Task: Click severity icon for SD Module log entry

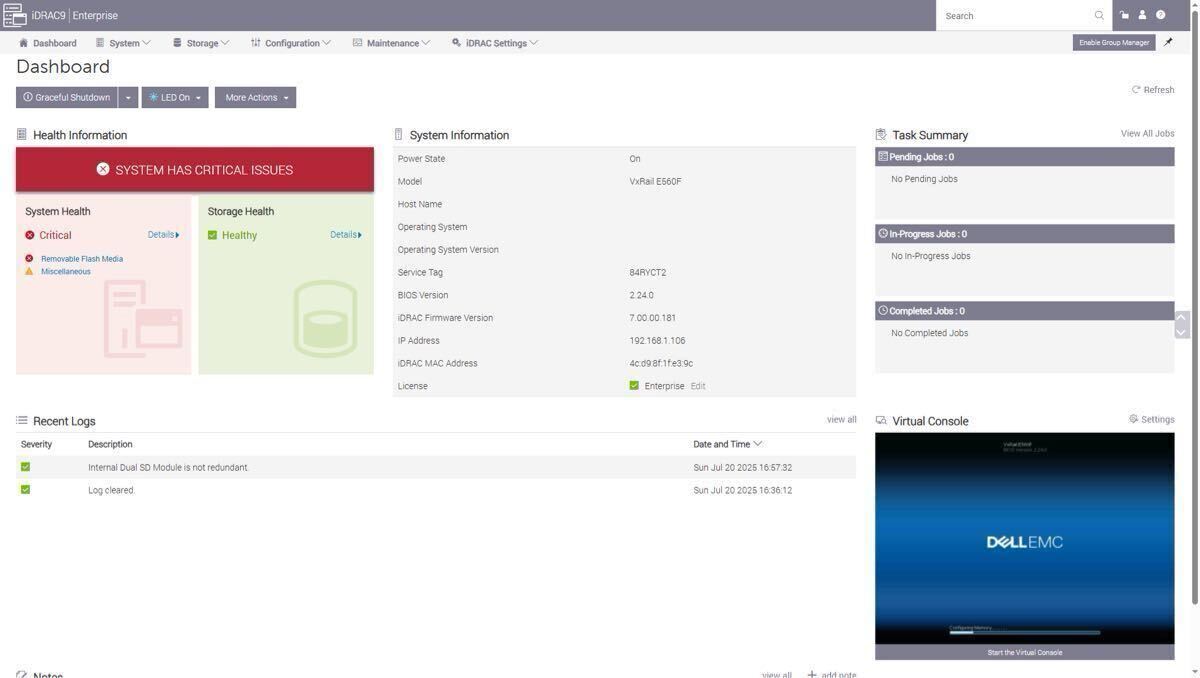Action: point(25,467)
